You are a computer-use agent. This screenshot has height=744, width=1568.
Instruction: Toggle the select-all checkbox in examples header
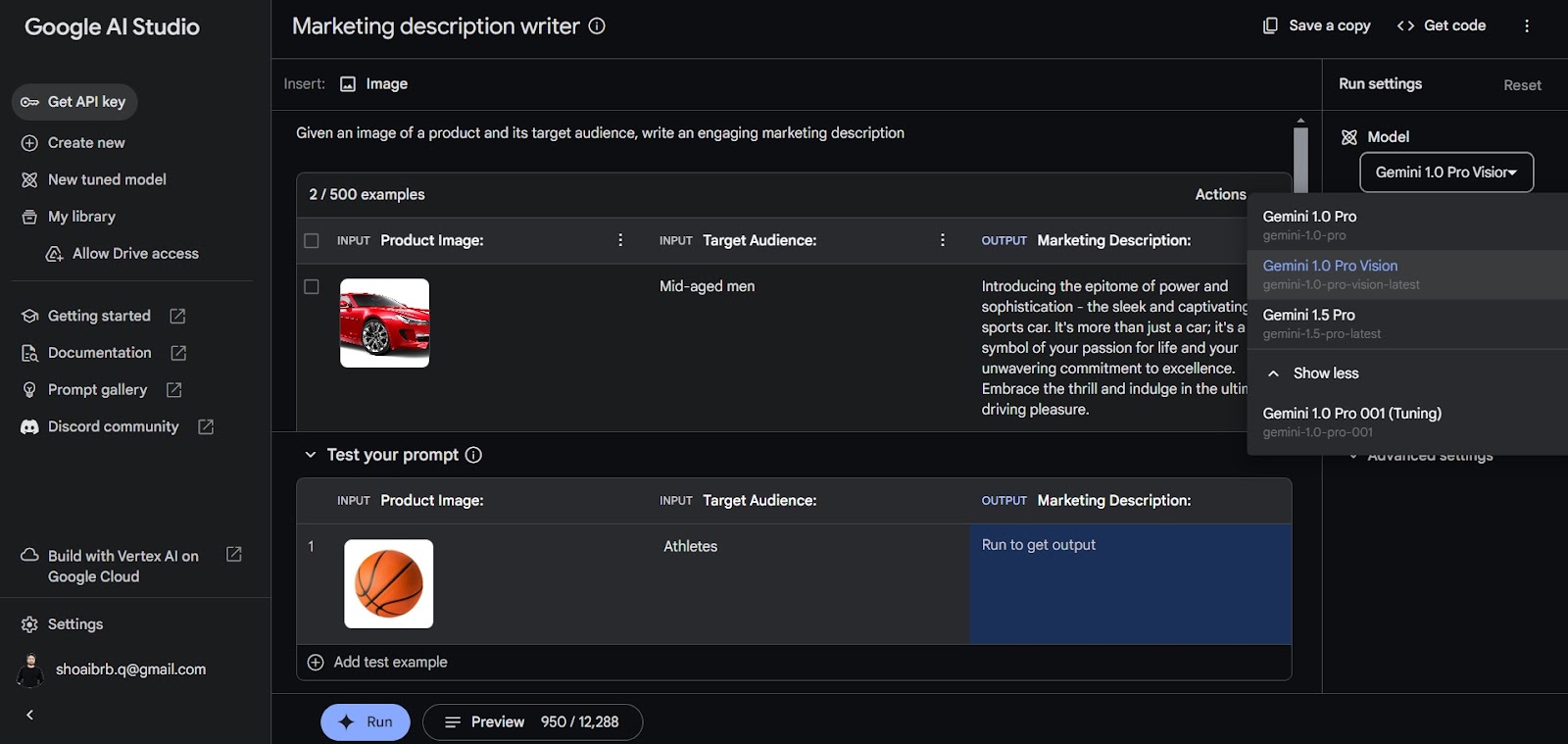click(x=312, y=241)
